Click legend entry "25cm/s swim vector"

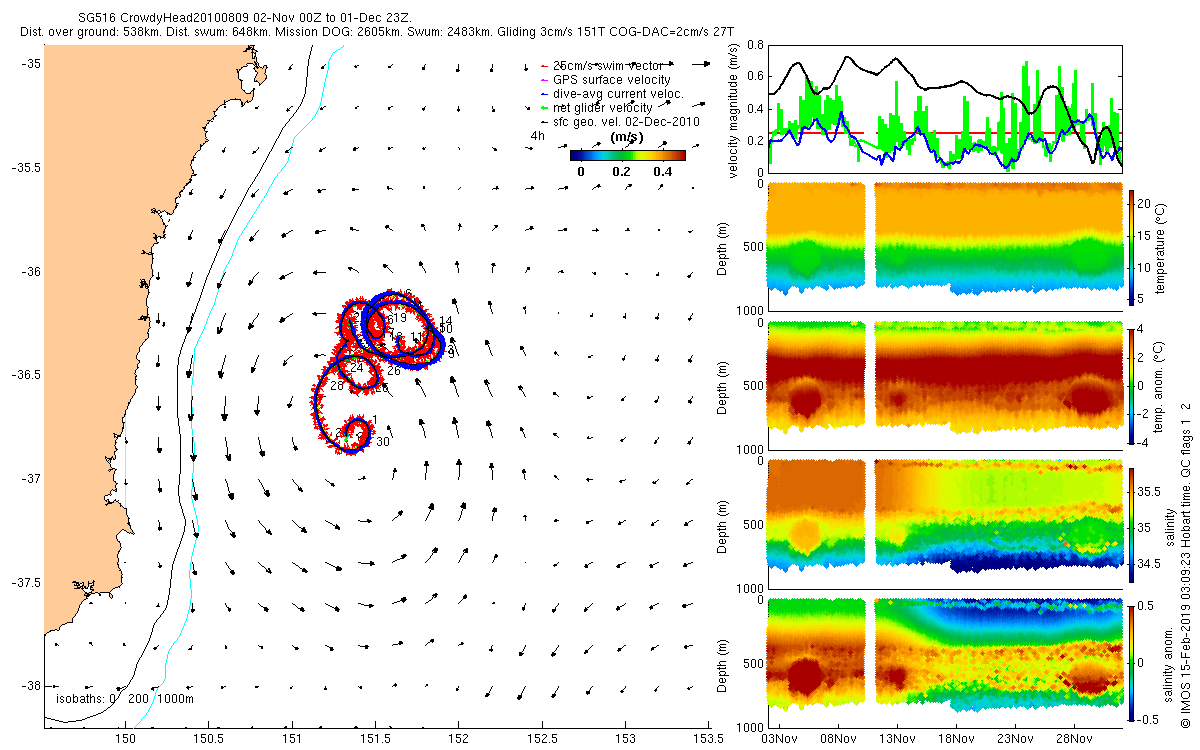[x=608, y=66]
